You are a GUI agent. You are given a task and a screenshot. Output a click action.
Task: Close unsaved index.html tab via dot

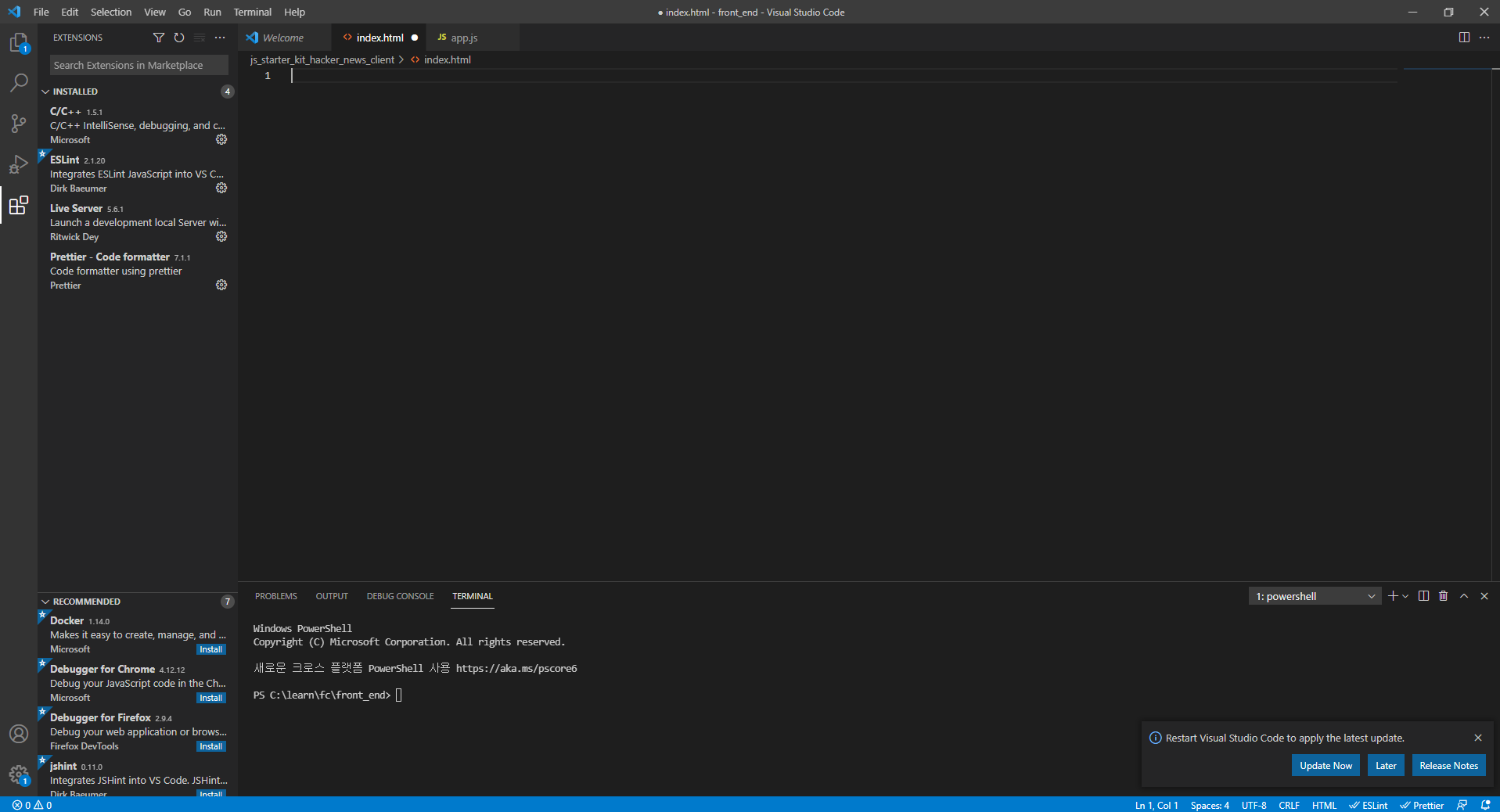click(415, 38)
